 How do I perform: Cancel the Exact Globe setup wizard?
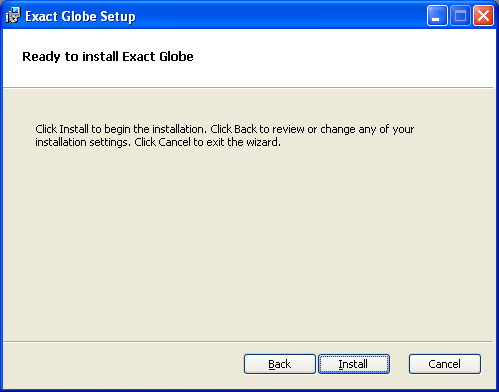[445, 364]
